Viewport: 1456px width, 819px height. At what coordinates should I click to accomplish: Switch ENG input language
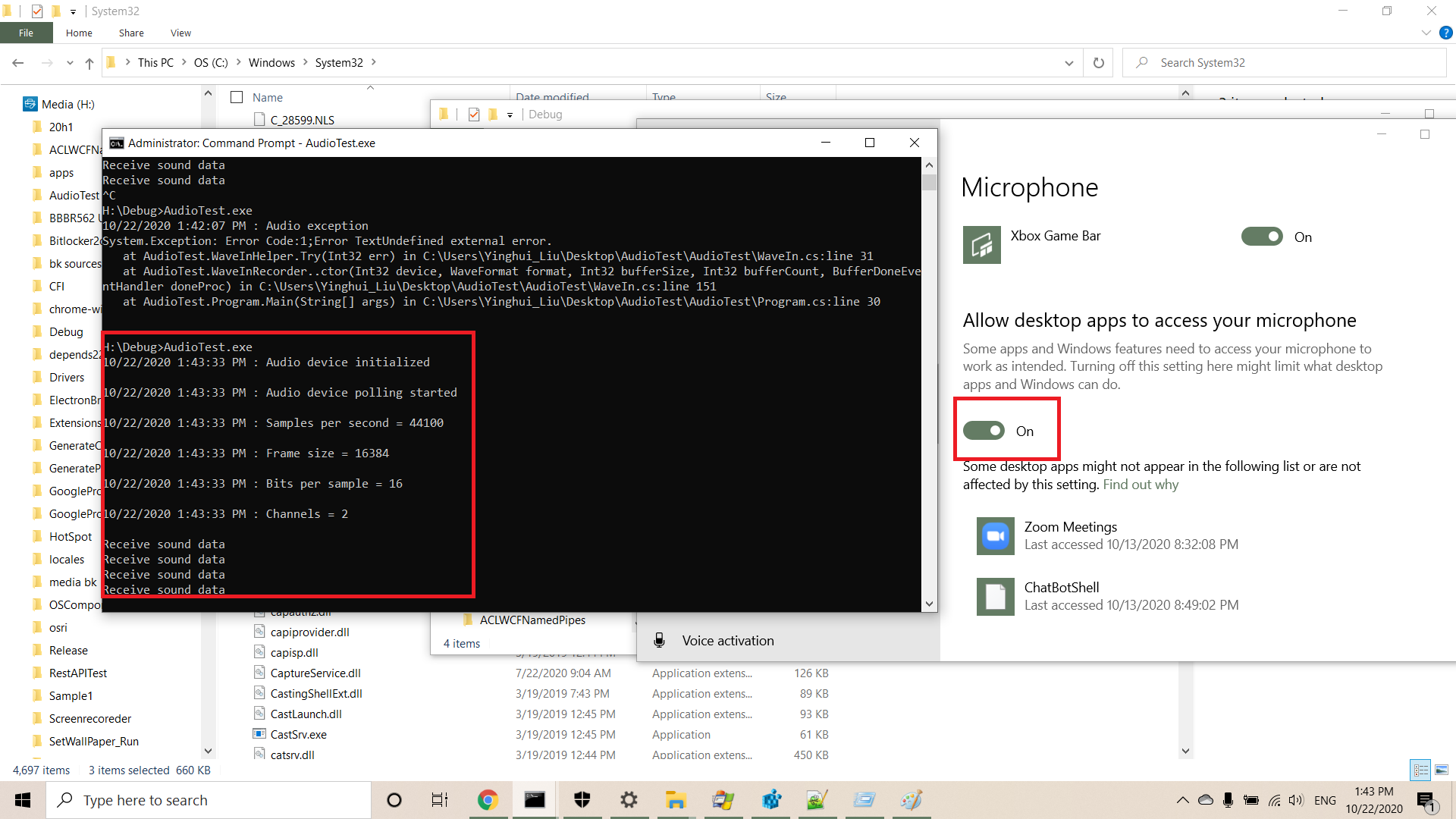pos(1325,800)
